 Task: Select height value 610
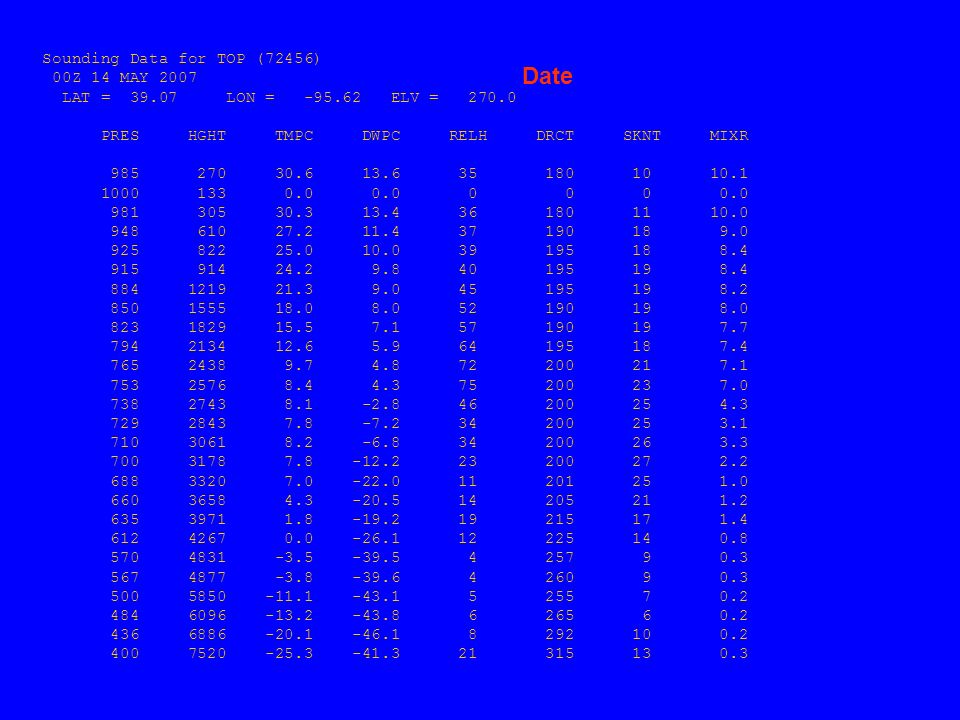(x=212, y=231)
